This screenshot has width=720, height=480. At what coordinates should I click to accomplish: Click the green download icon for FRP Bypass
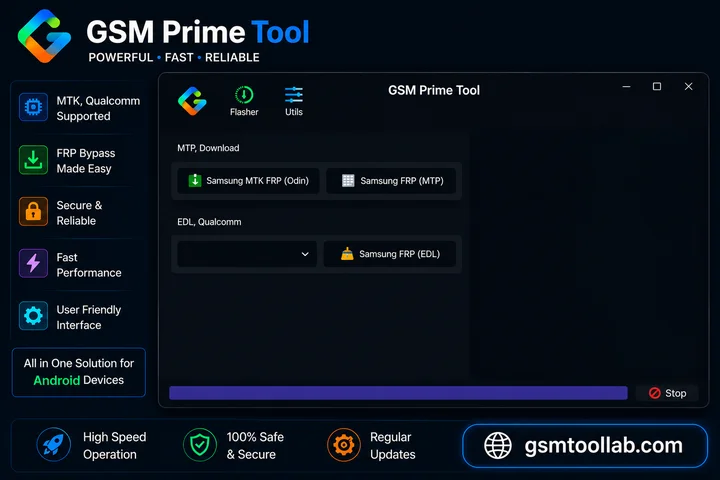(x=33, y=159)
